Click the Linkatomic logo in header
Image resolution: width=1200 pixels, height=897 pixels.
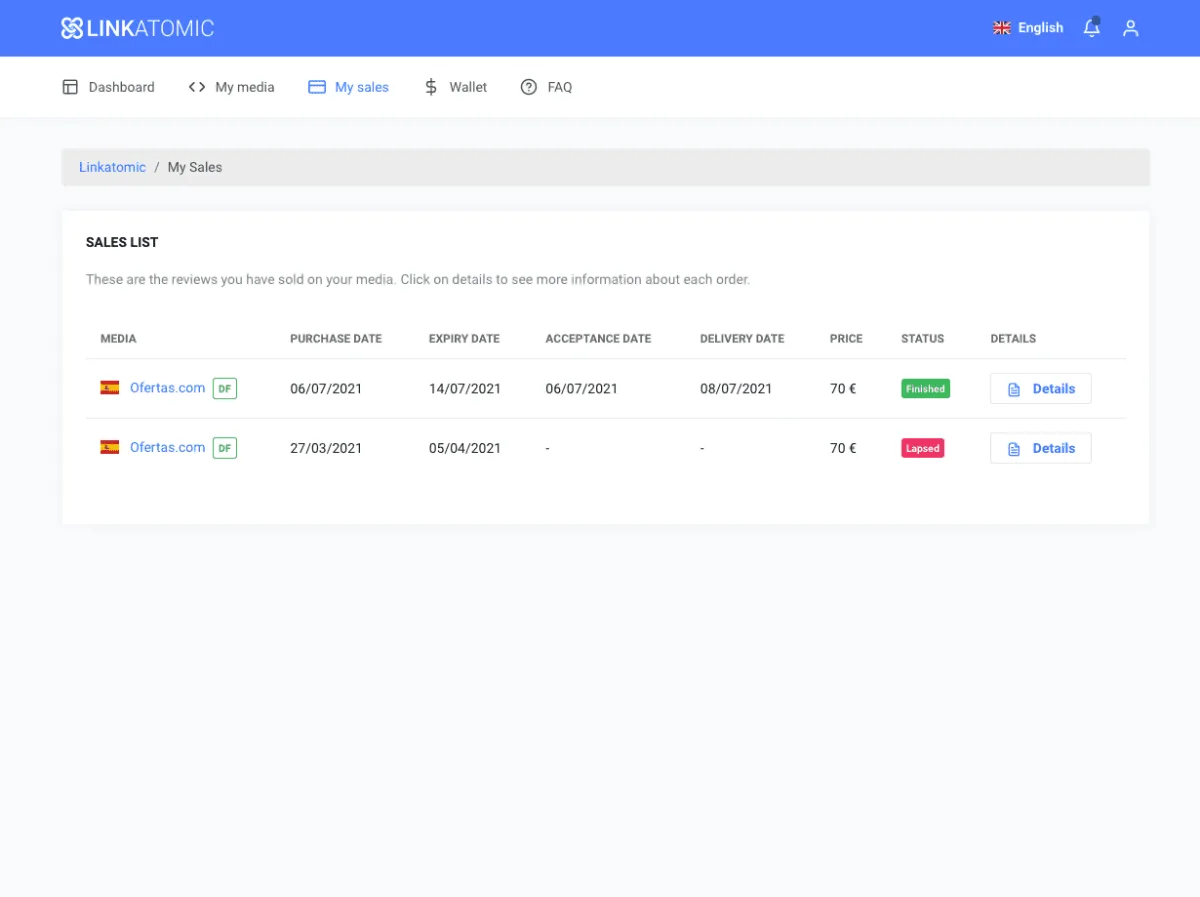coord(137,28)
